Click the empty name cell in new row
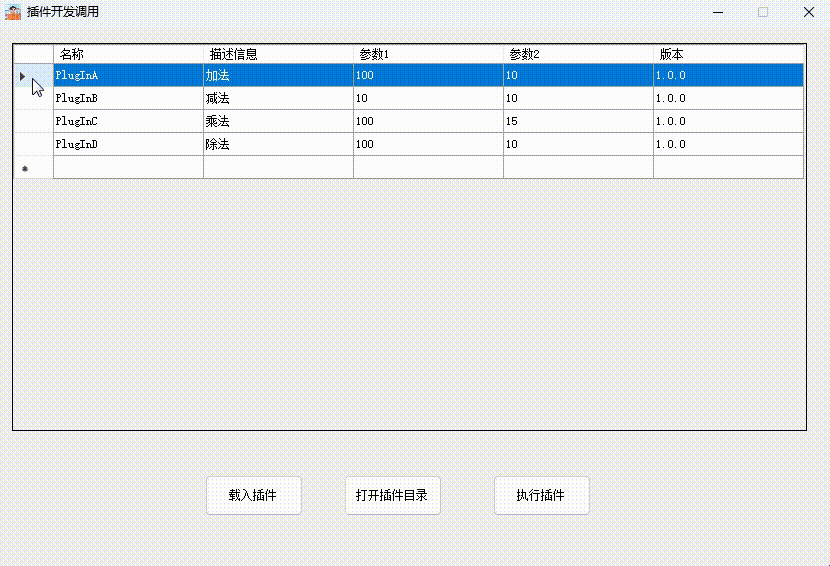The height and width of the screenshot is (566, 830). (128, 168)
